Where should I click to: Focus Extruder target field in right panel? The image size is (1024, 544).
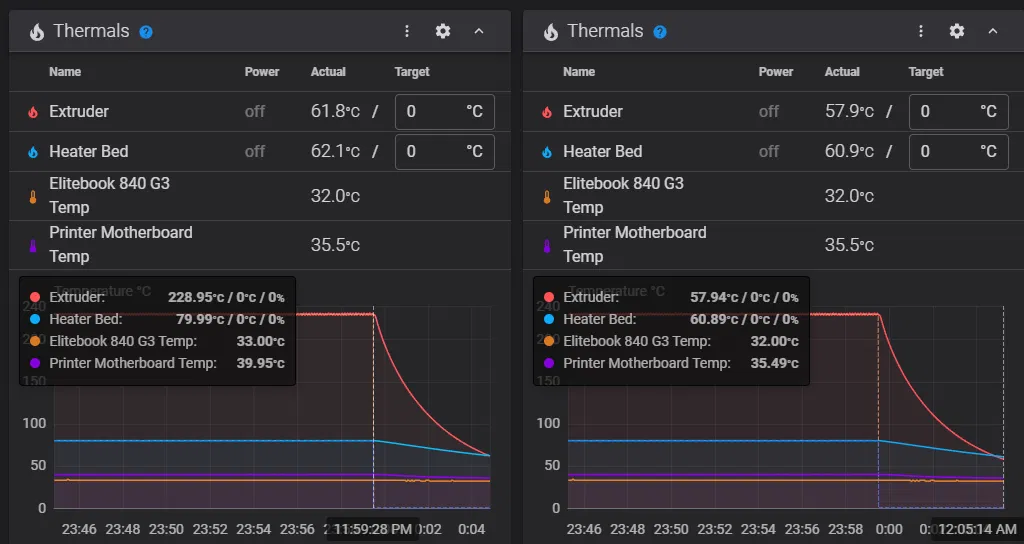click(959, 112)
